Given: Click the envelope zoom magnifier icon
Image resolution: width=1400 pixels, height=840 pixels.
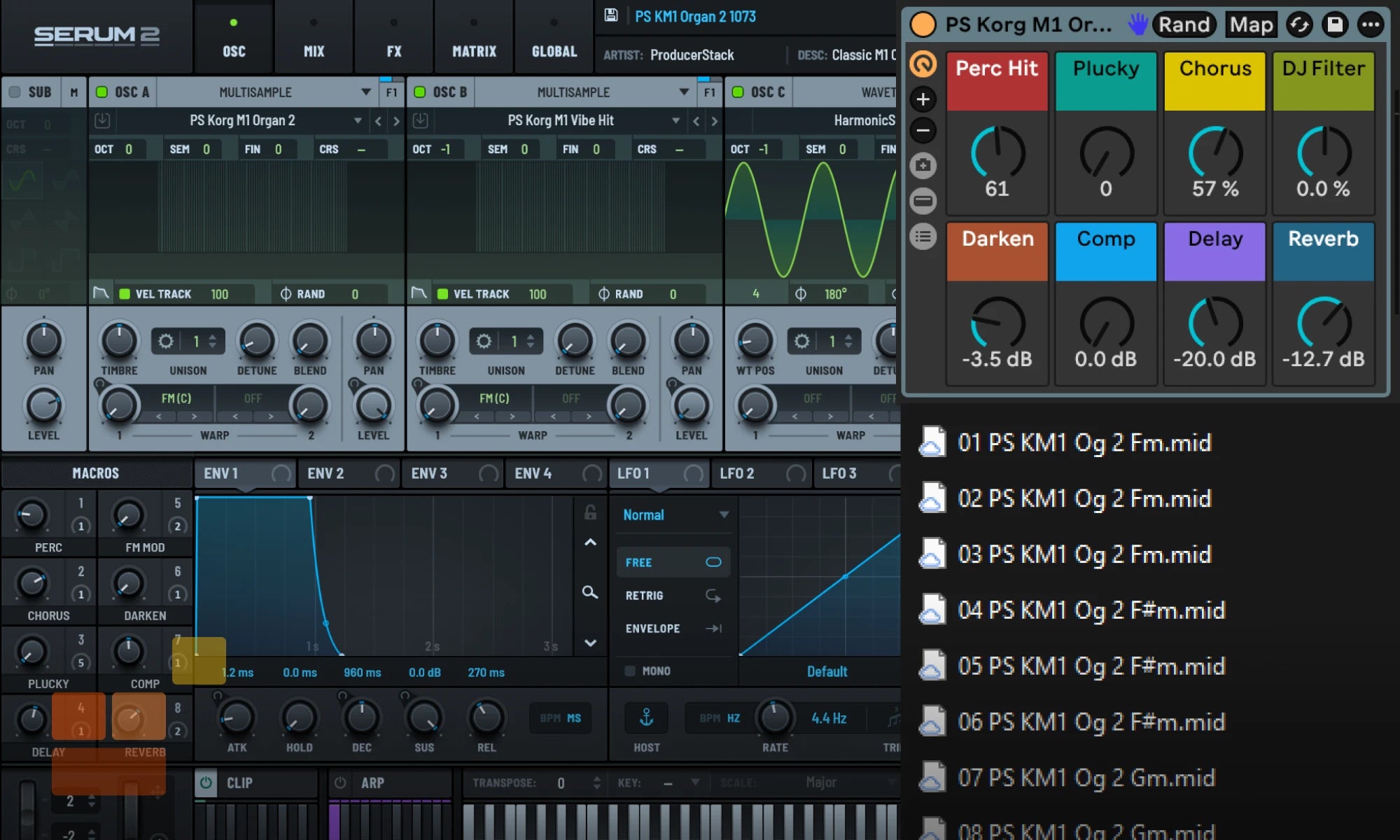Looking at the screenshot, I should [590, 593].
